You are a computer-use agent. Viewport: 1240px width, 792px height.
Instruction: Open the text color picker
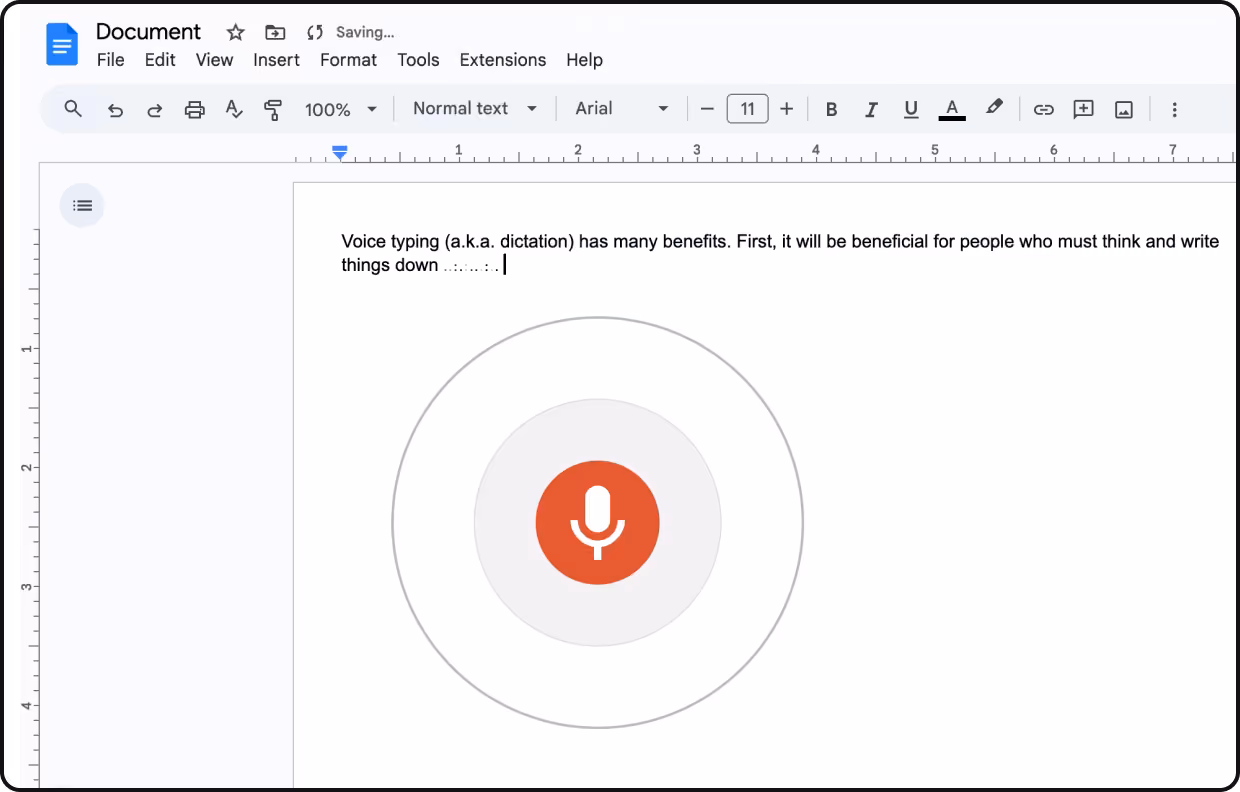(x=952, y=110)
